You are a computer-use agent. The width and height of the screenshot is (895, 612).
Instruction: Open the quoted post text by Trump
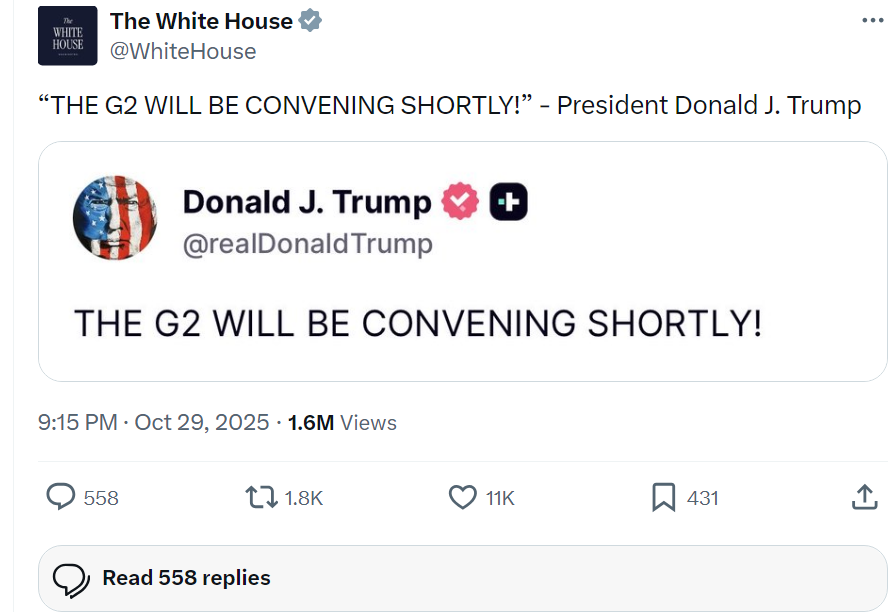pyautogui.click(x=418, y=323)
